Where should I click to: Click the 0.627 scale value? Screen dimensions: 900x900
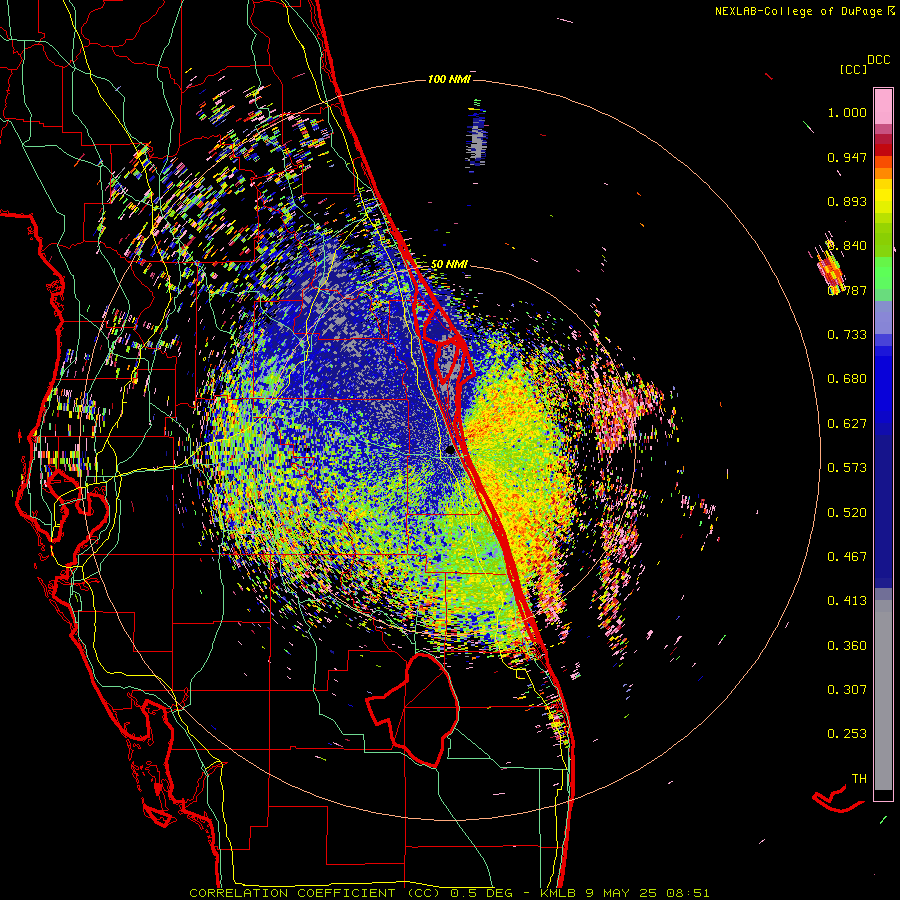pyautogui.click(x=847, y=424)
